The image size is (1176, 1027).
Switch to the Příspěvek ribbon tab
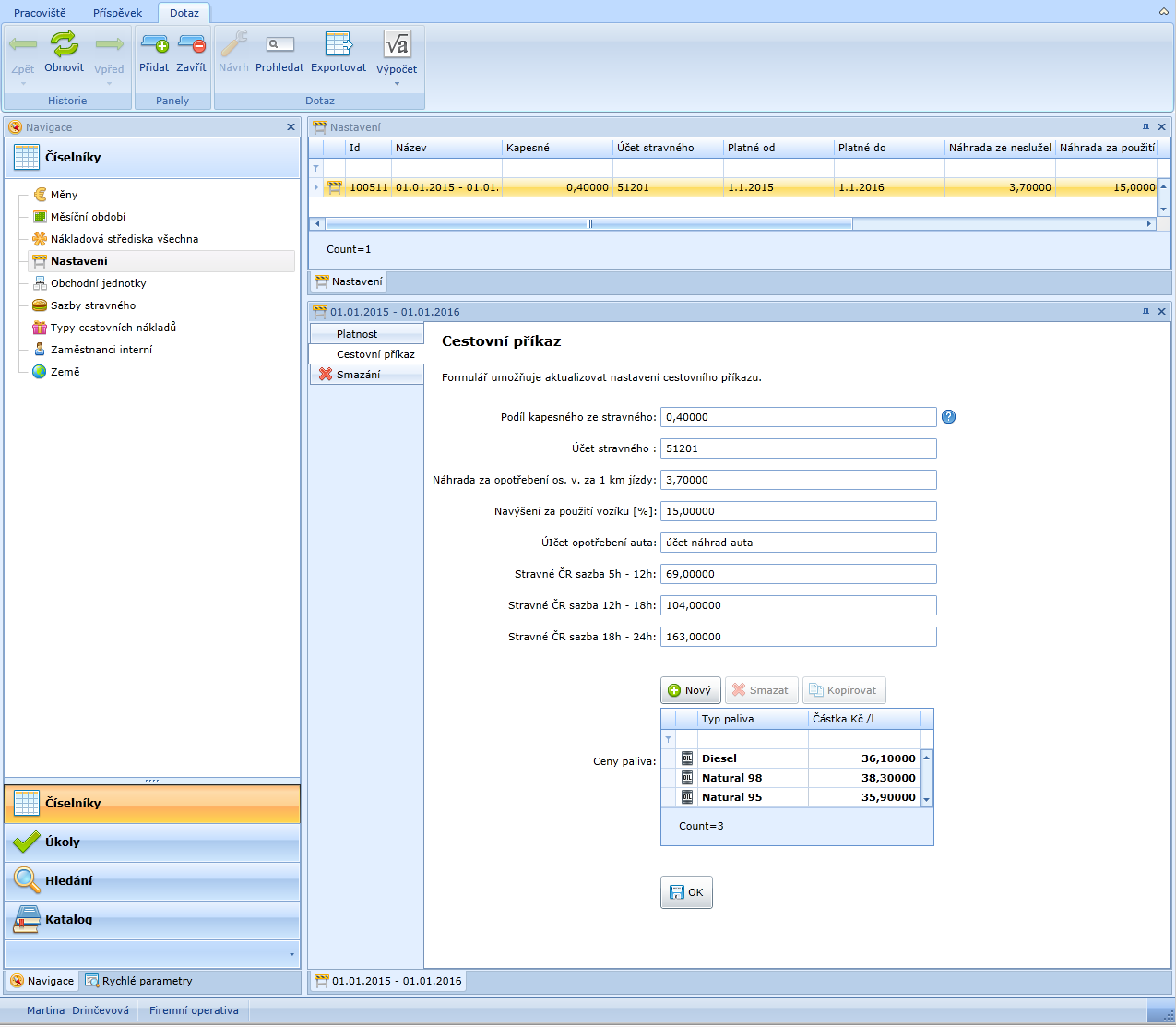coord(117,13)
